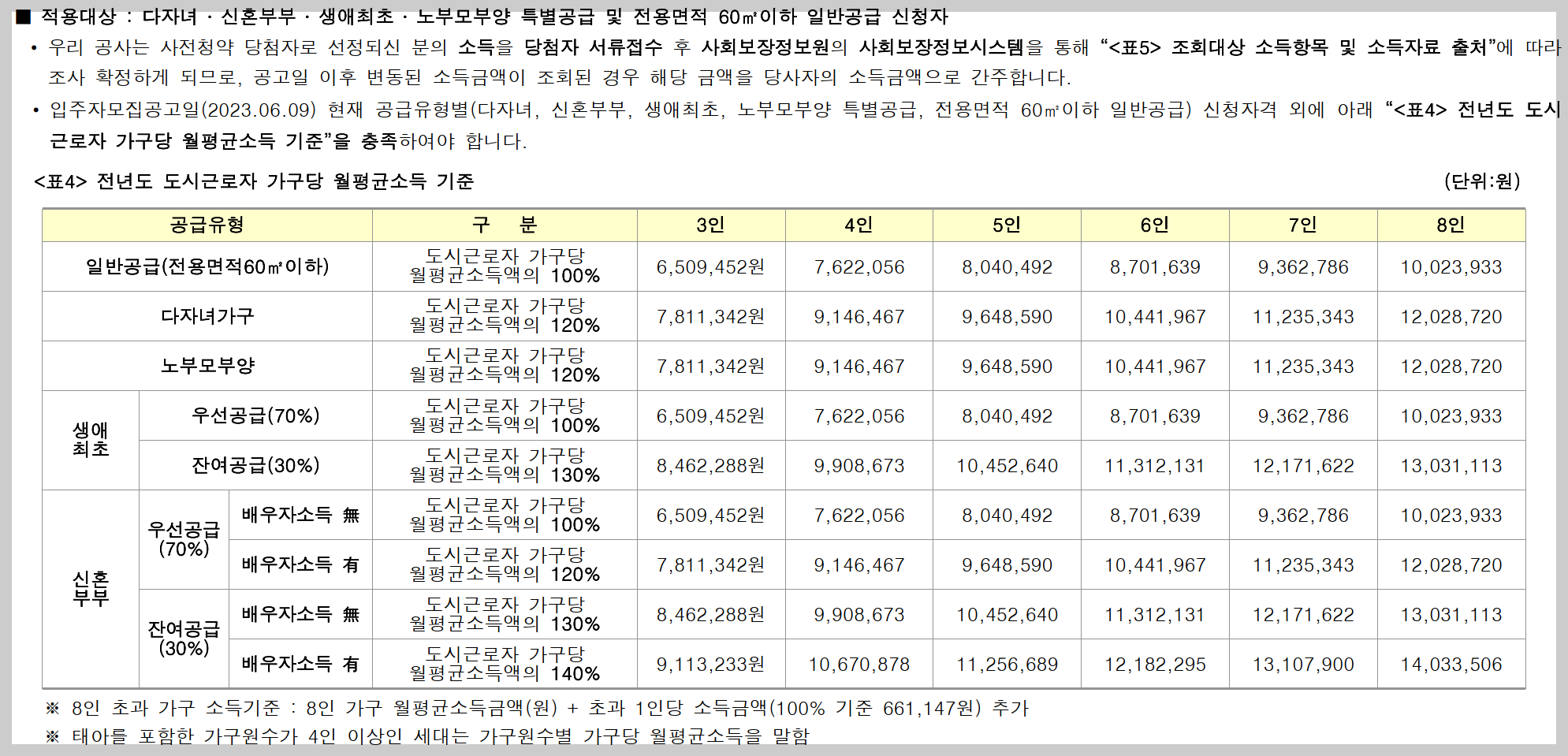1568x756 pixels.
Task: Select the 구분 column header
Action: coord(505,225)
